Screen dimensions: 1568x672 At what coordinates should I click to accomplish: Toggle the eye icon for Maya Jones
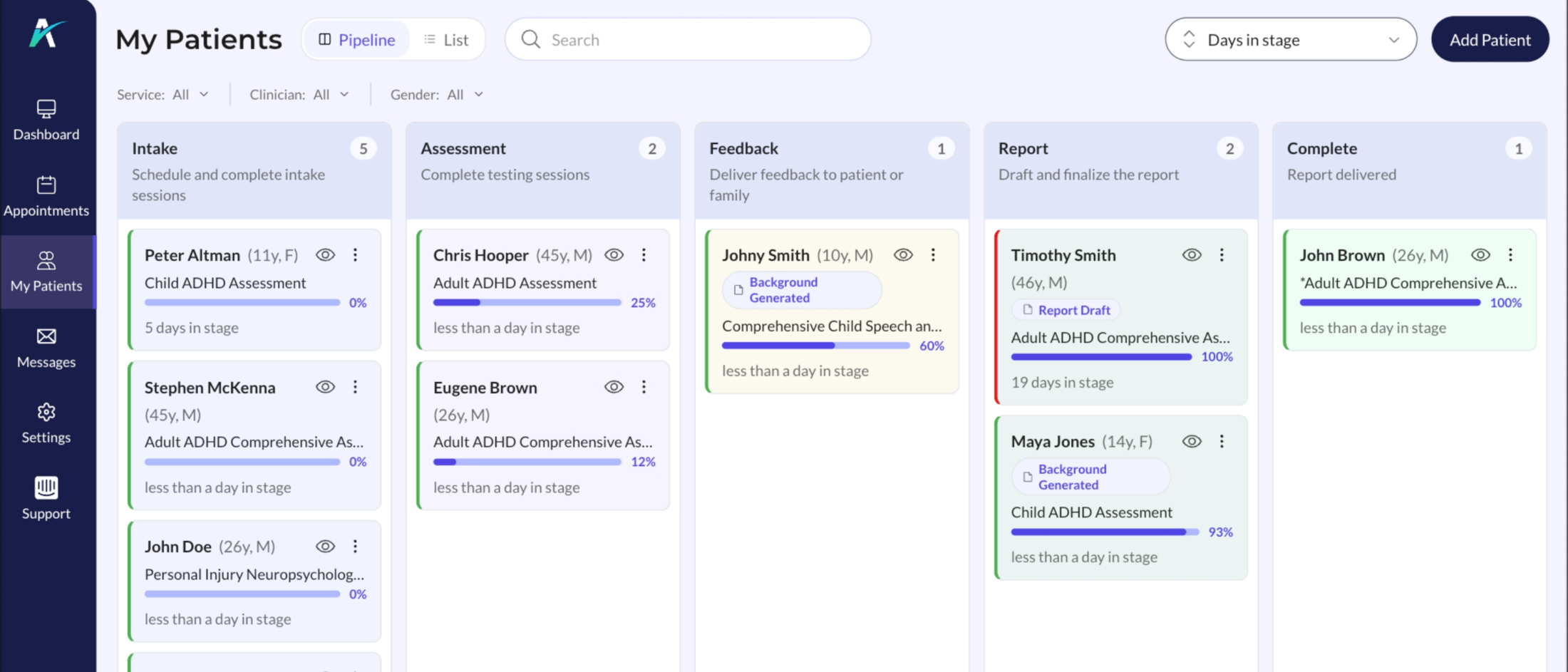tap(1192, 442)
